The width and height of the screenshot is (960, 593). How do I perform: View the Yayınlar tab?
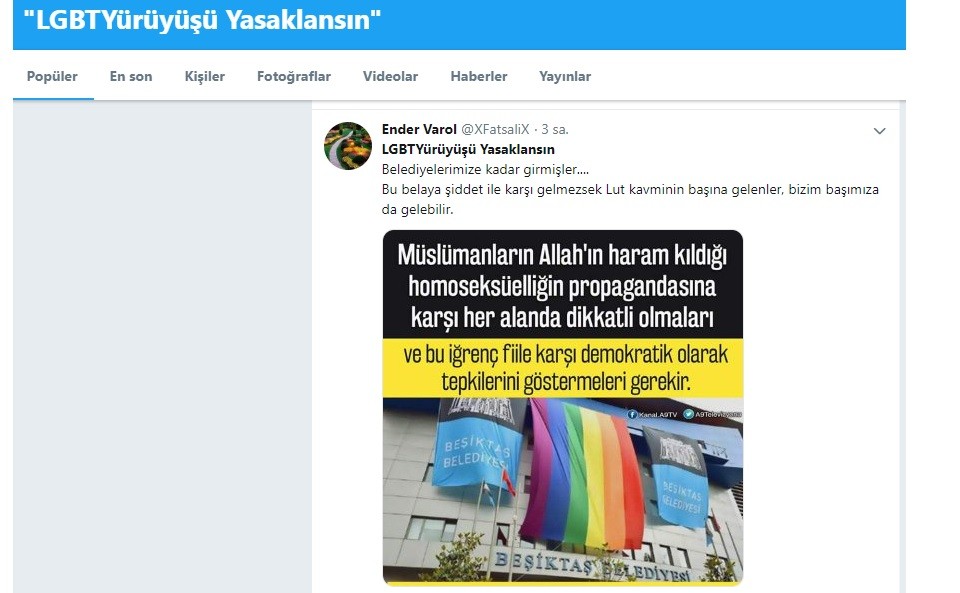point(565,76)
